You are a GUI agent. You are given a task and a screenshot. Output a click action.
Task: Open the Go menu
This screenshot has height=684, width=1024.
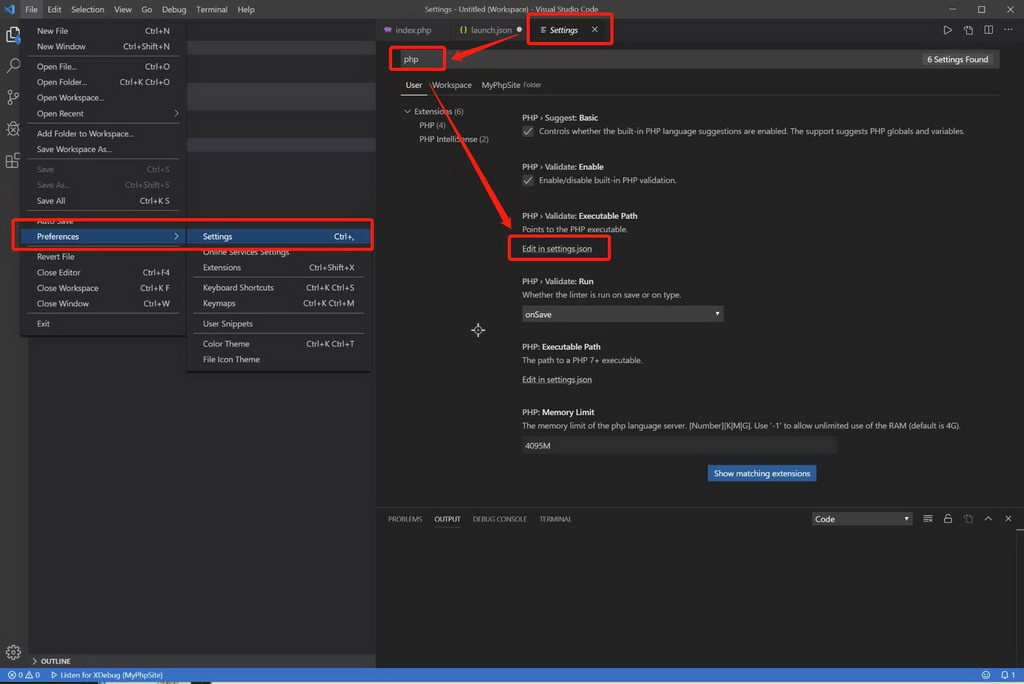pos(147,9)
